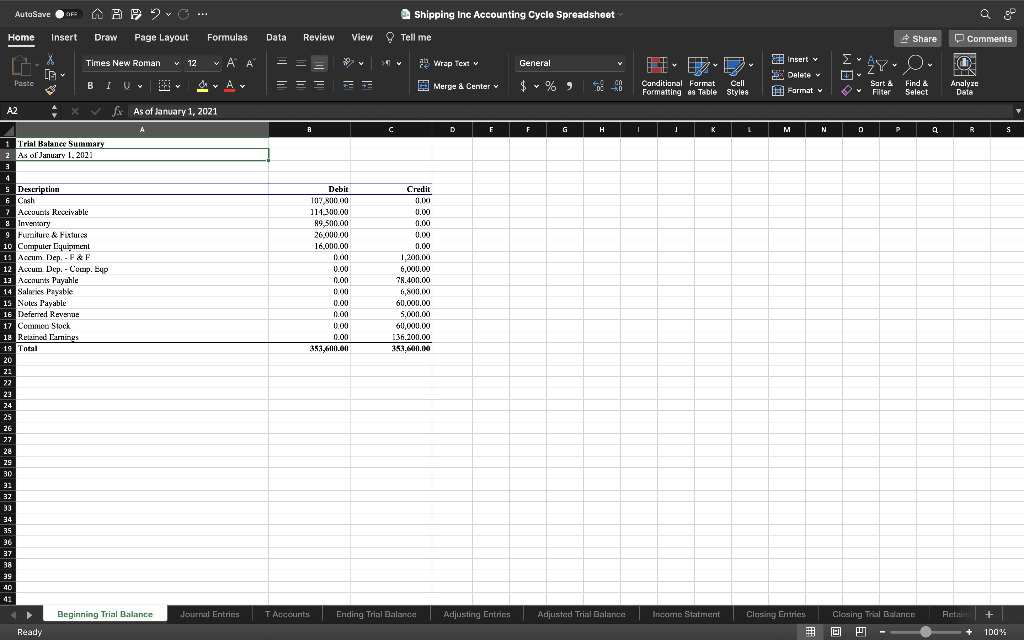
Task: Click the AutoSum sigma icon
Action: click(847, 59)
